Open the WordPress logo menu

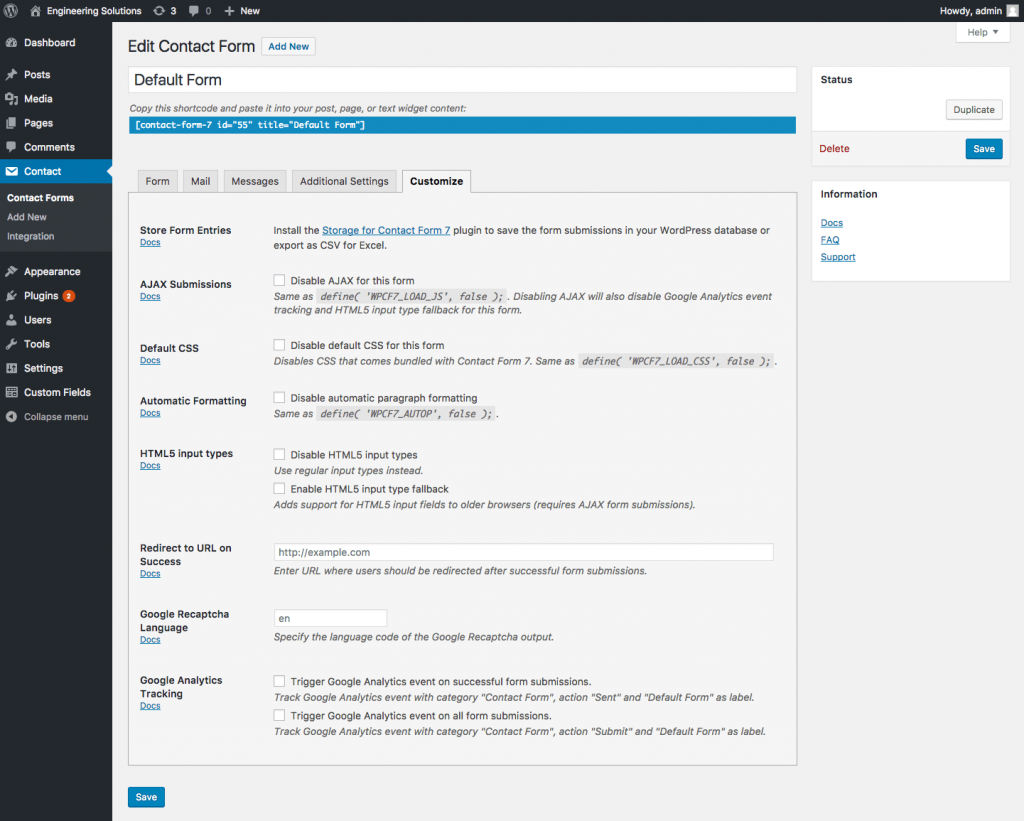pos(10,11)
